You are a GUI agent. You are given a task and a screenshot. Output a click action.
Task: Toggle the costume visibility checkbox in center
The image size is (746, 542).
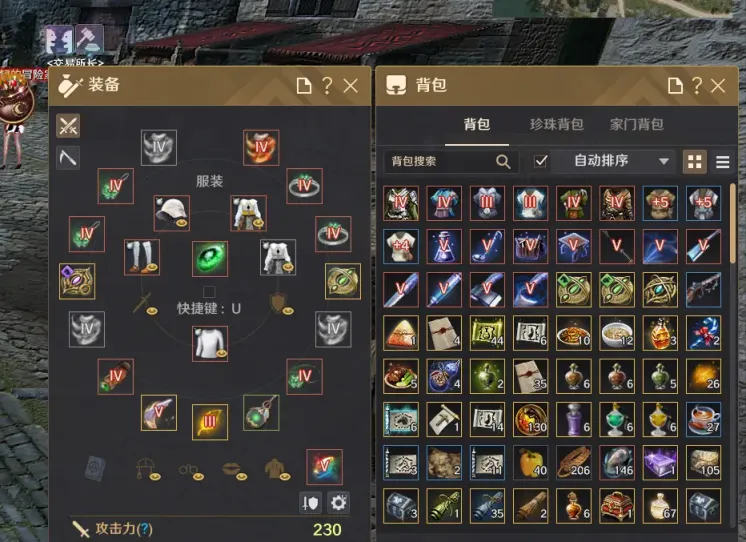pyautogui.click(x=209, y=291)
